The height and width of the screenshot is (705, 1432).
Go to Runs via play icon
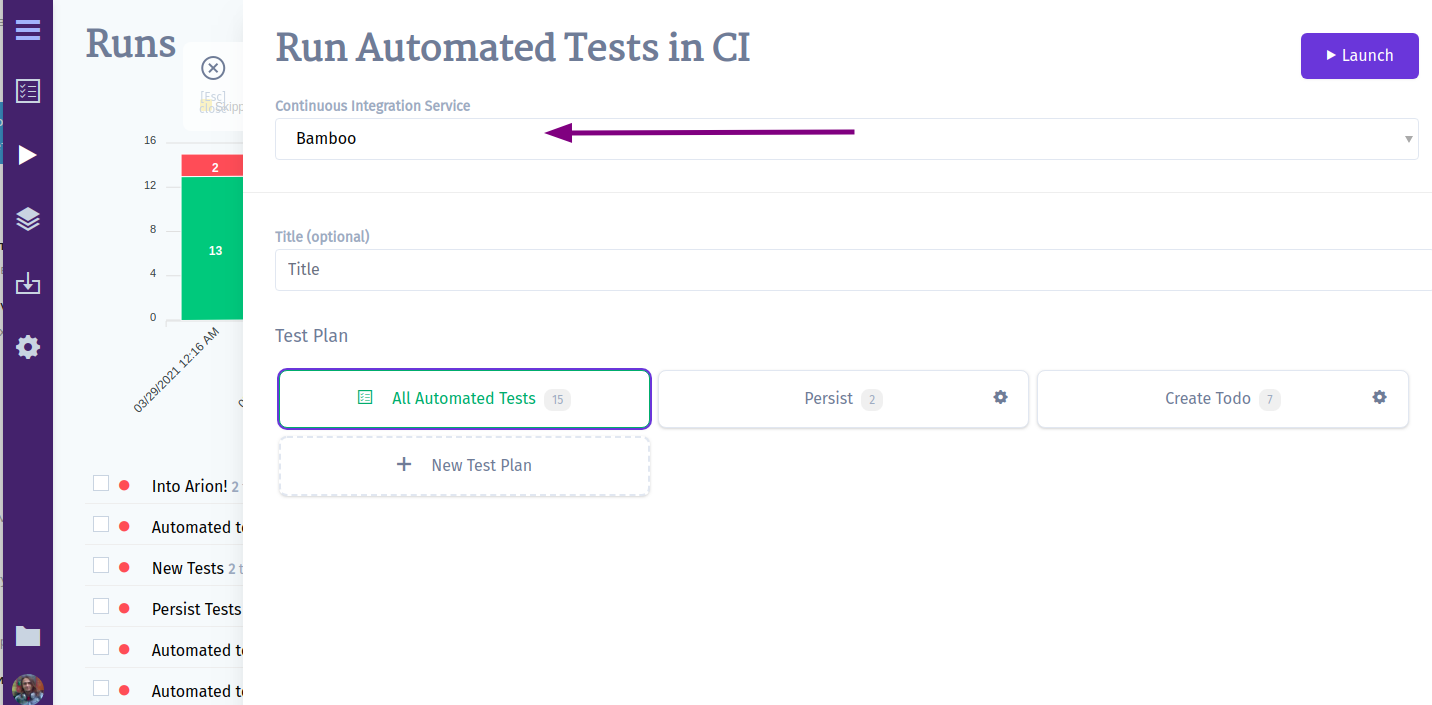pos(28,155)
